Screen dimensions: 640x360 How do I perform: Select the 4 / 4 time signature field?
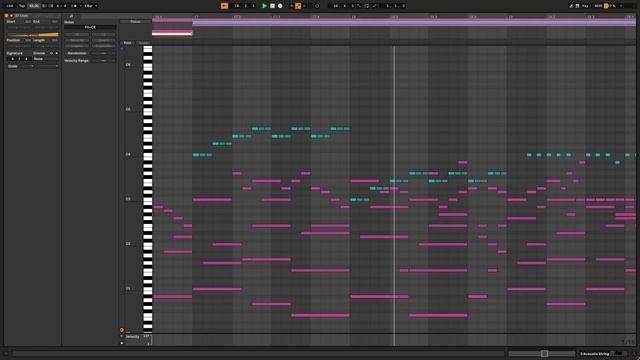pyautogui.click(x=61, y=6)
